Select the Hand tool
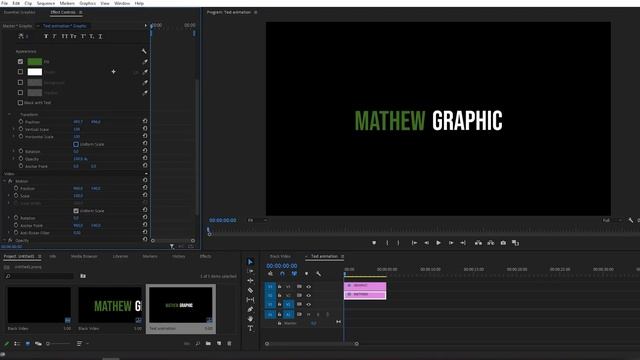Image resolution: width=640 pixels, height=360 pixels. [250, 319]
